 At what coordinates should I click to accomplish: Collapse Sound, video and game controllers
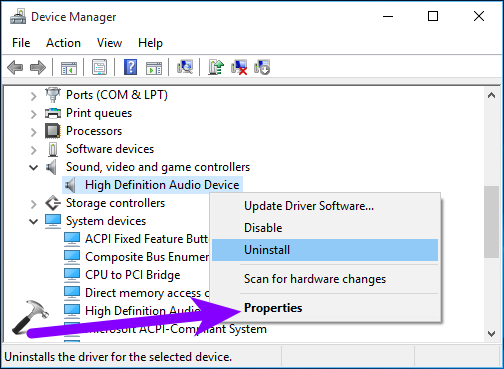pos(33,168)
